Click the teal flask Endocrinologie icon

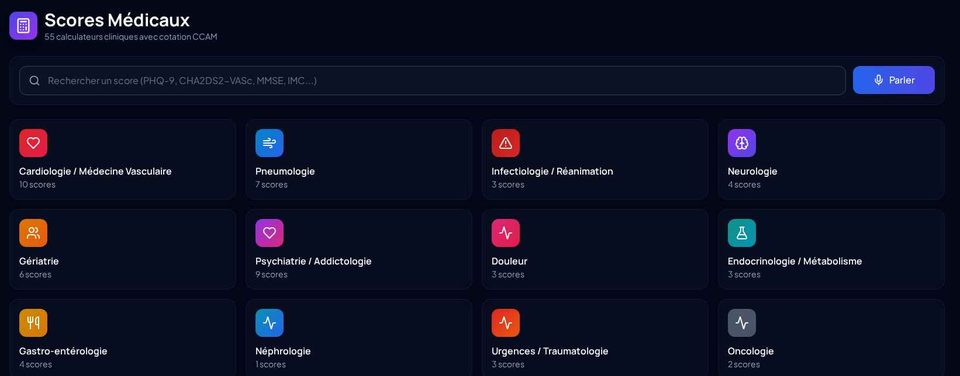(x=742, y=233)
